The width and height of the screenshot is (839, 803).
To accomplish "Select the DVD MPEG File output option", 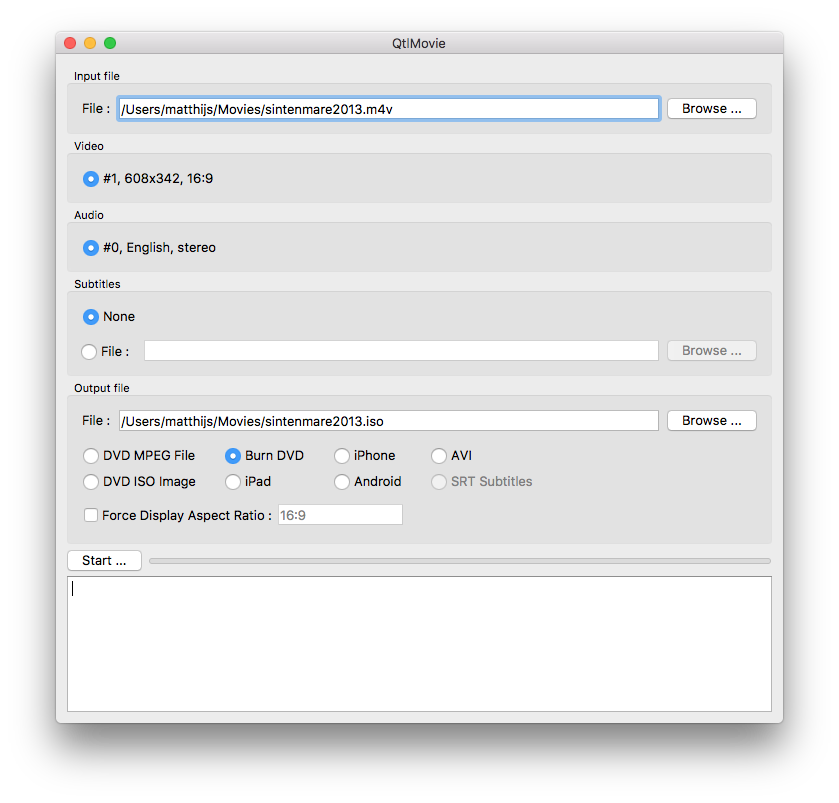I will [x=91, y=456].
